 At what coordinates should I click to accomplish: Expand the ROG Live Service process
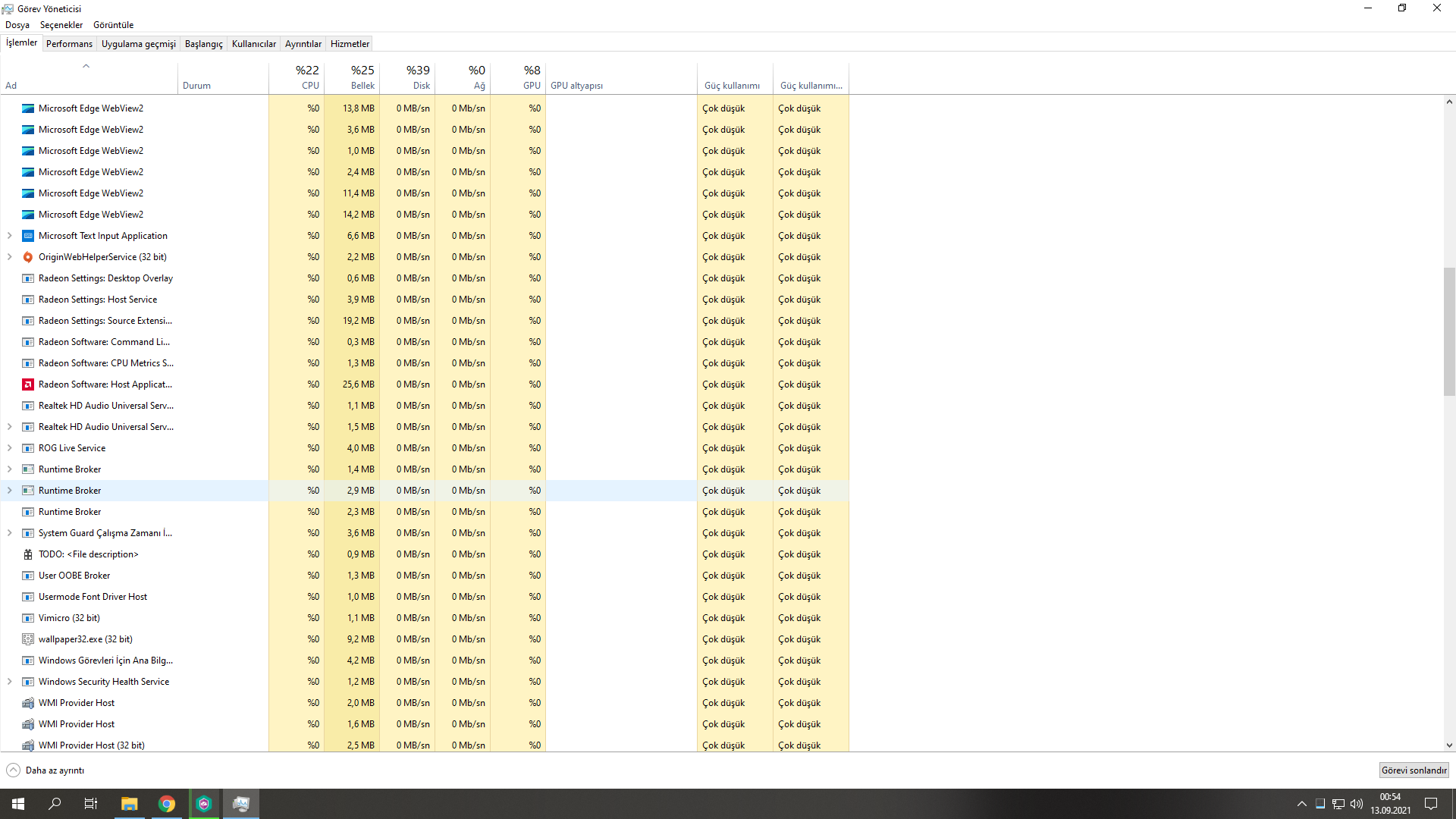click(10, 448)
